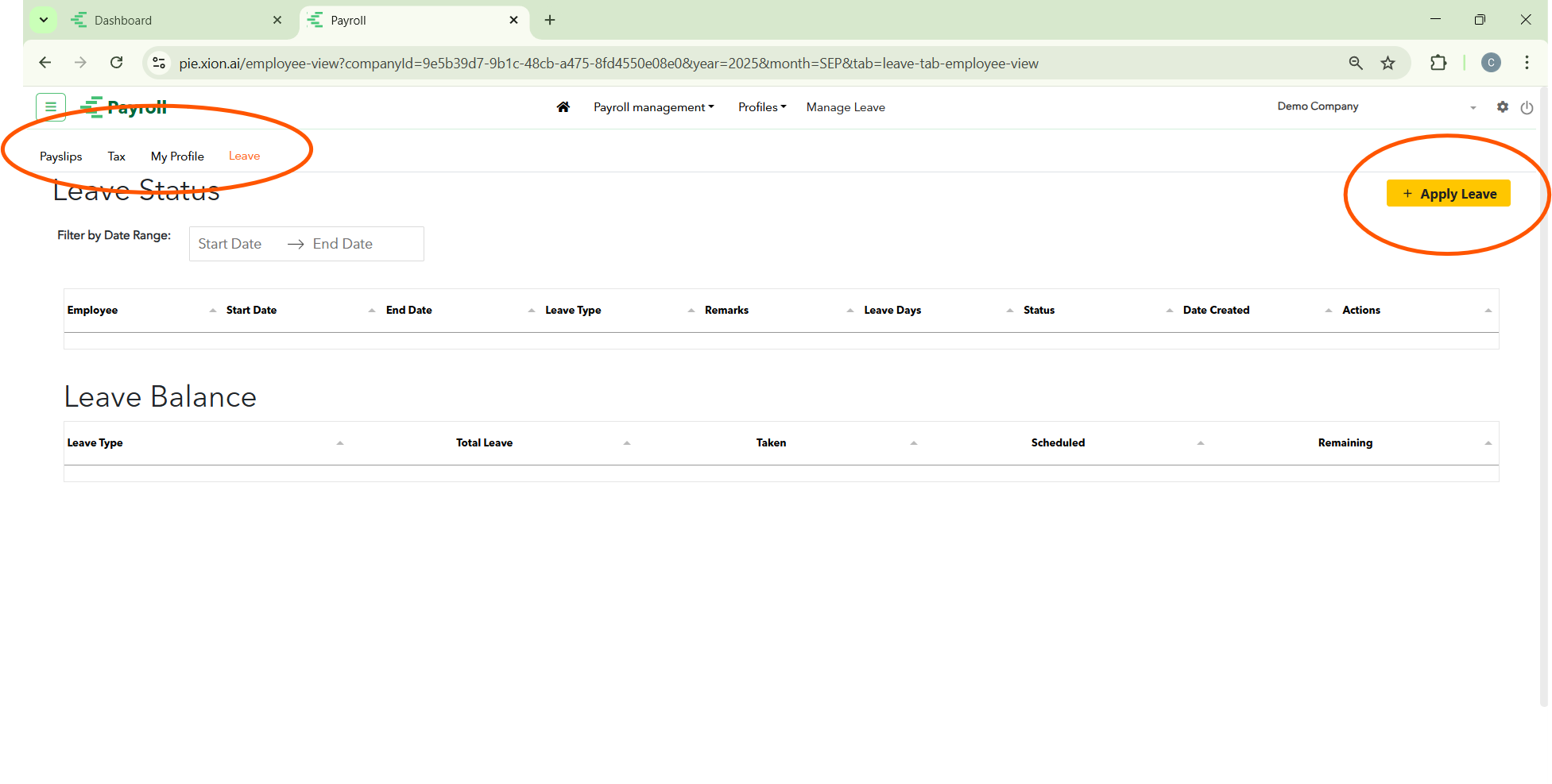Open Chrome profile avatar
Viewport: 1552px width, 784px height.
[1491, 64]
